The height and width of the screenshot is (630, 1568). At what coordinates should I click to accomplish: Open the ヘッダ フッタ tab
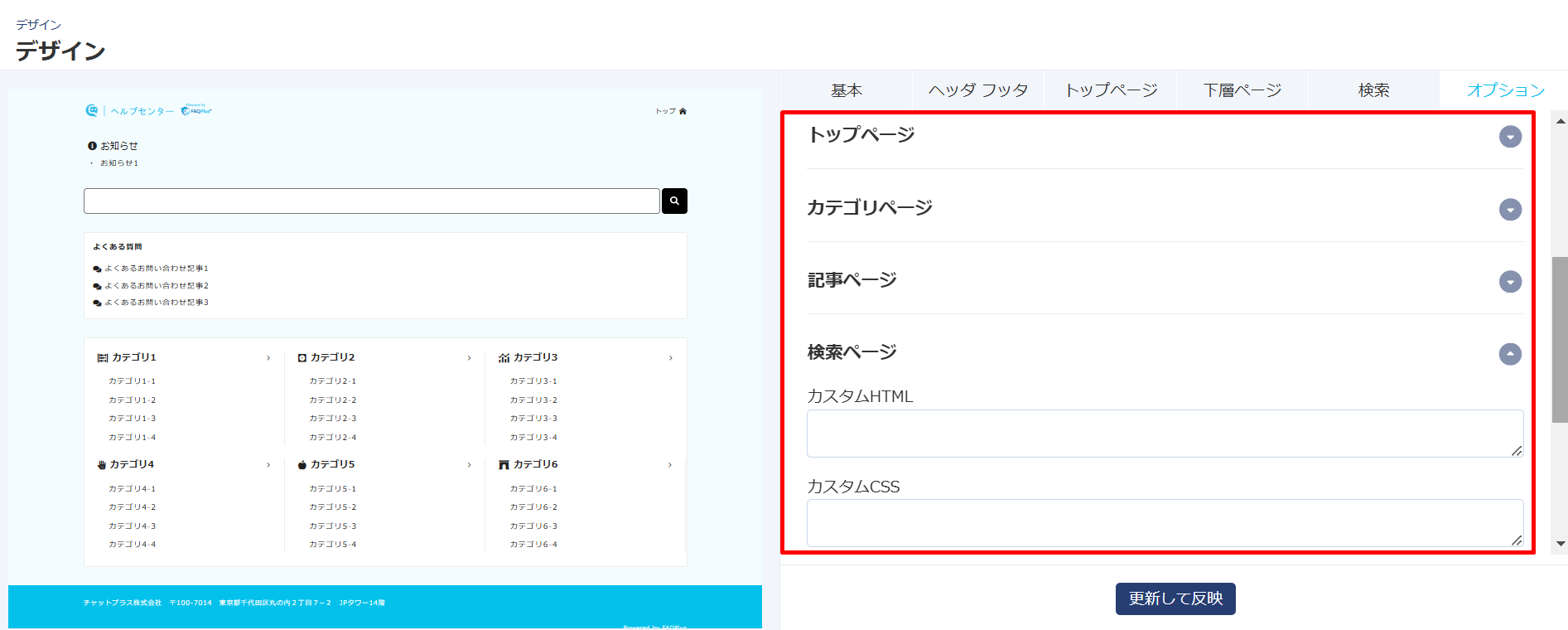(978, 90)
